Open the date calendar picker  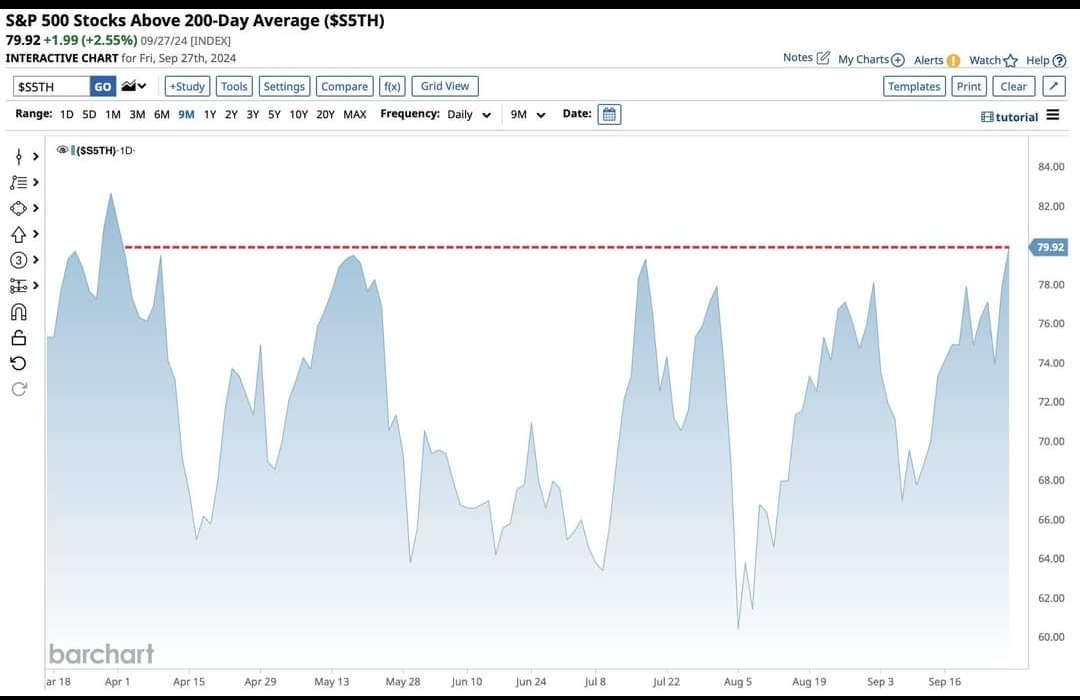coord(609,114)
